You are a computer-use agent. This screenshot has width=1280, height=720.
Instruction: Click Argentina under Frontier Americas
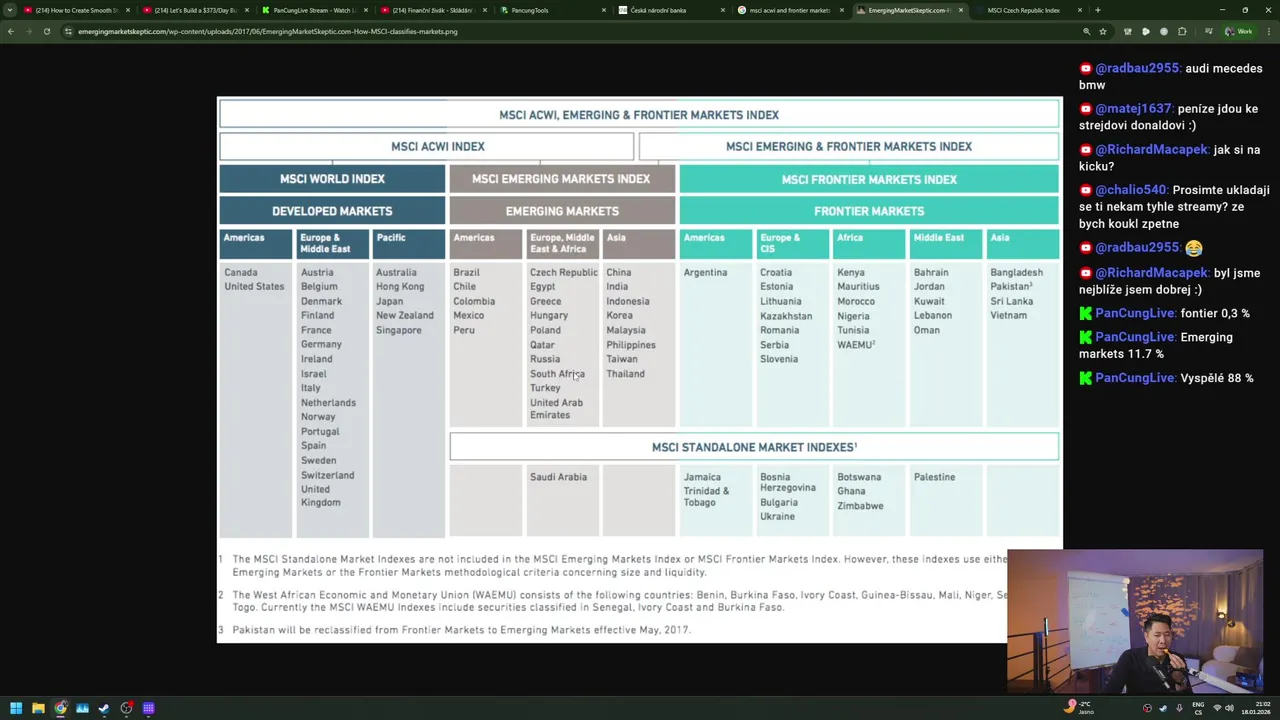(x=705, y=272)
